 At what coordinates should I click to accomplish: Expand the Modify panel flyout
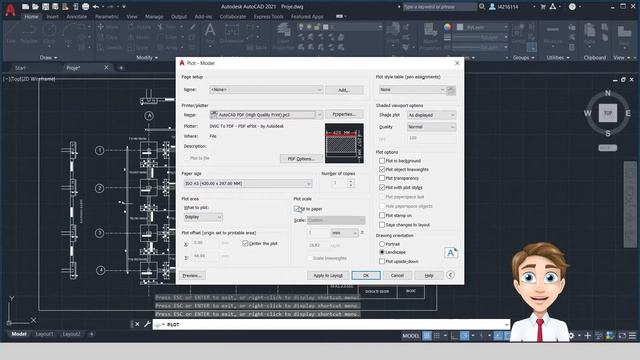pos(147,58)
